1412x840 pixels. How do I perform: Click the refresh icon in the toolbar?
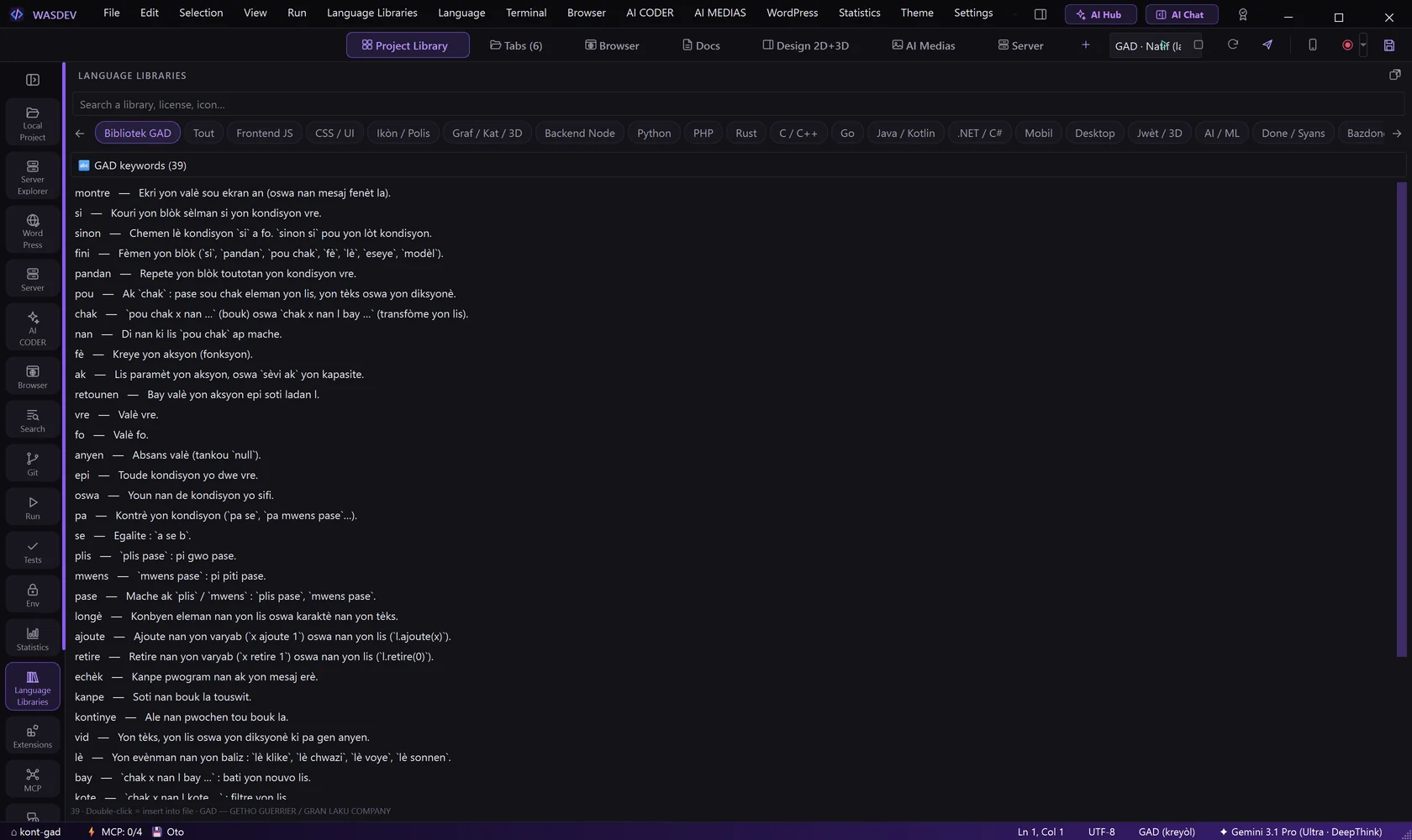[1233, 45]
